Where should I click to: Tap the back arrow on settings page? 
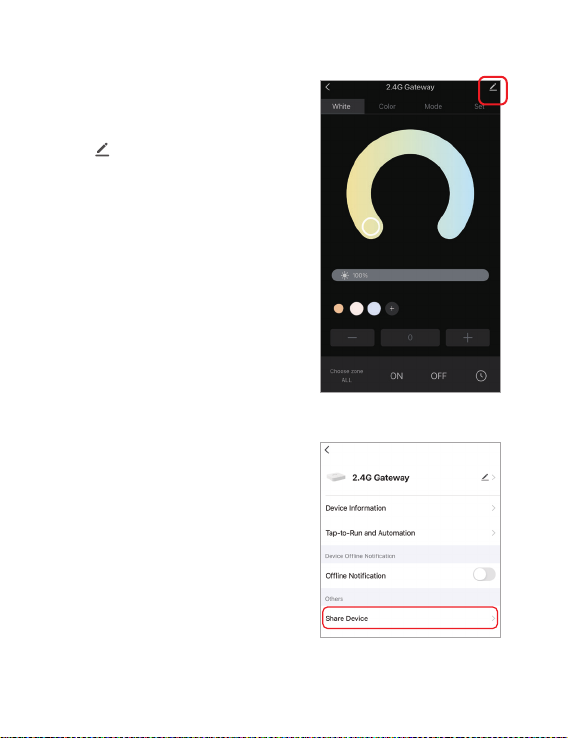point(327,450)
